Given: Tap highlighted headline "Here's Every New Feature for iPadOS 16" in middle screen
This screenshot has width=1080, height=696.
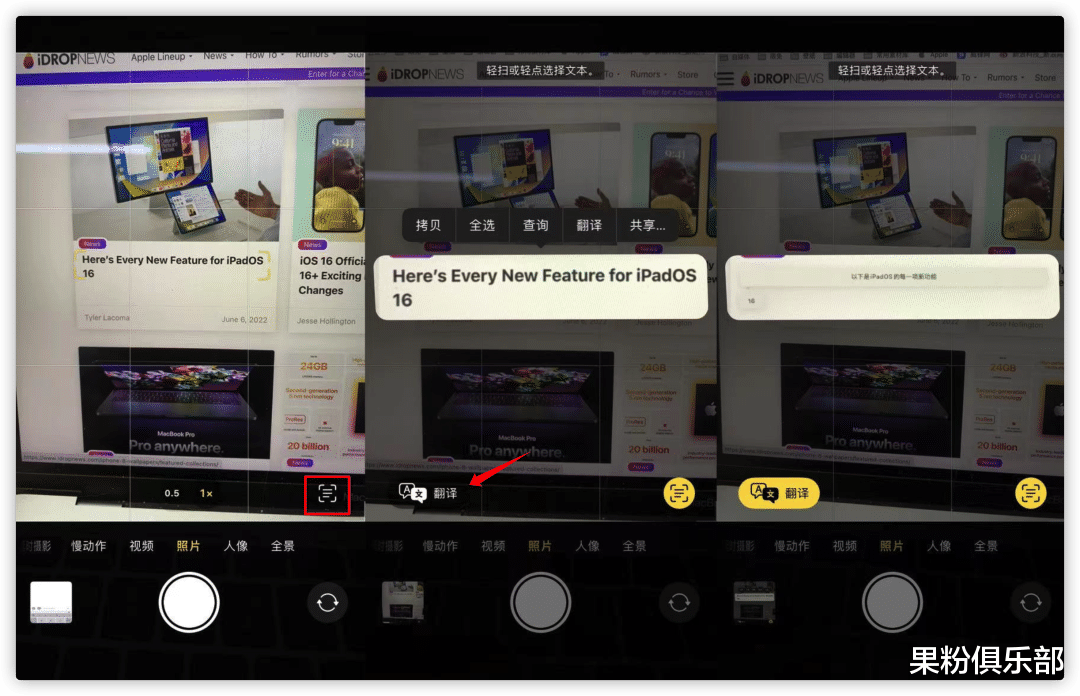Looking at the screenshot, I should pos(541,287).
